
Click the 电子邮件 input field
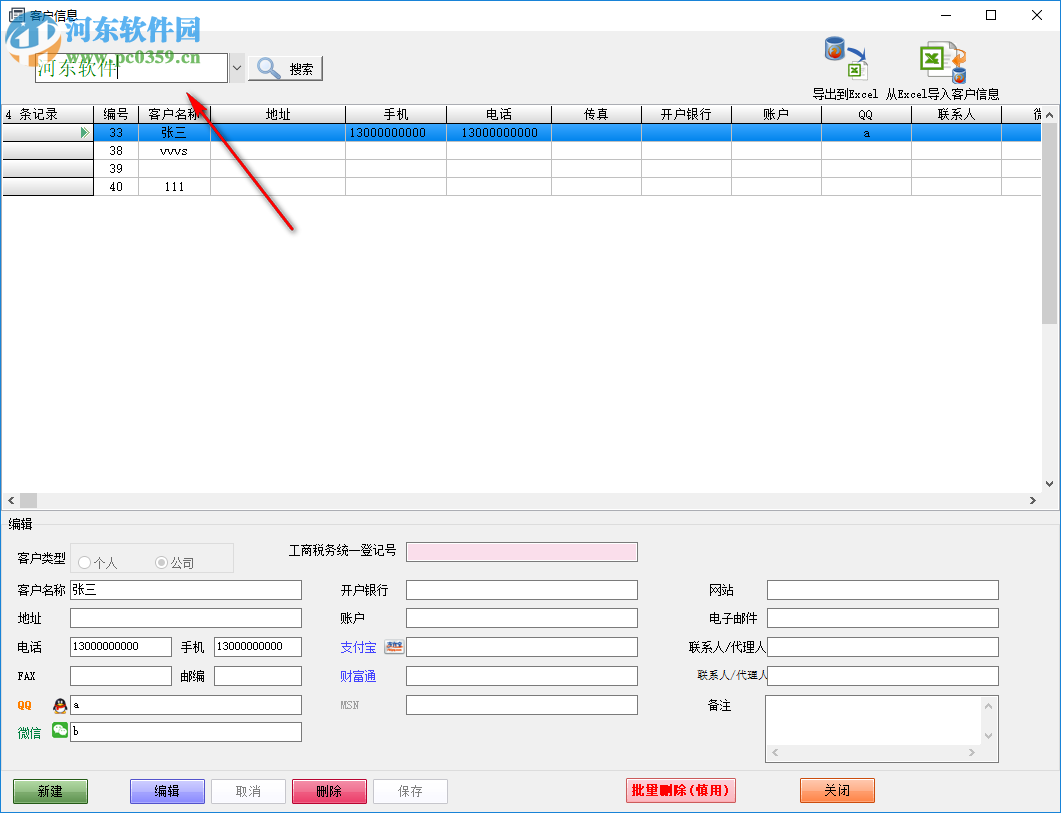coord(883,618)
